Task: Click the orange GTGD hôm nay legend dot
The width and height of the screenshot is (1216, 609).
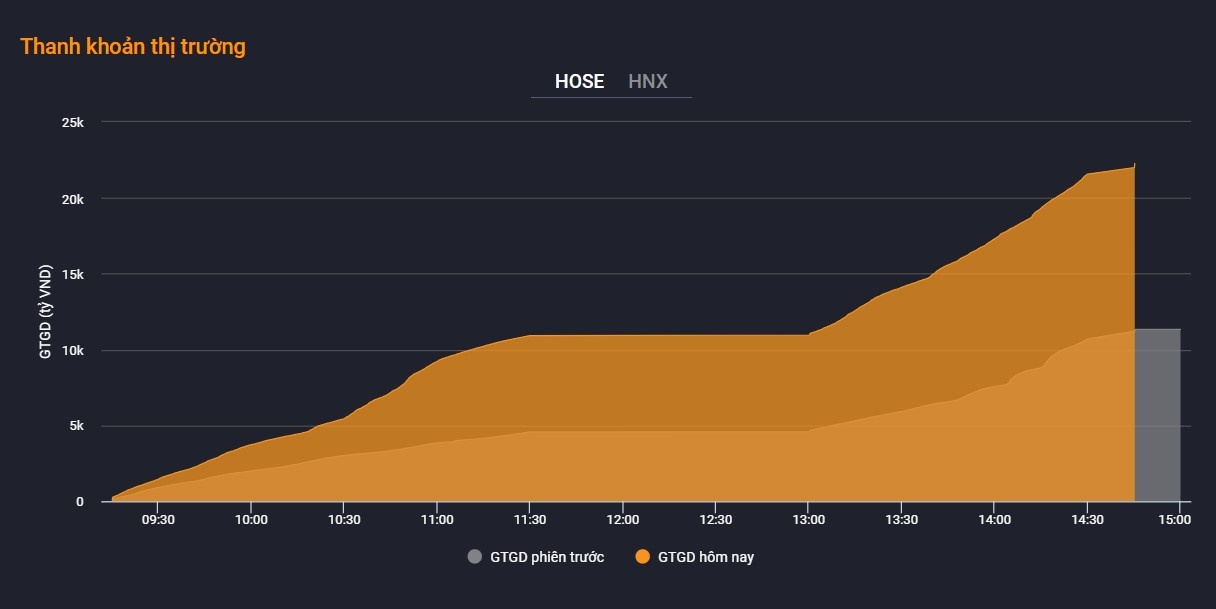Action: (642, 557)
